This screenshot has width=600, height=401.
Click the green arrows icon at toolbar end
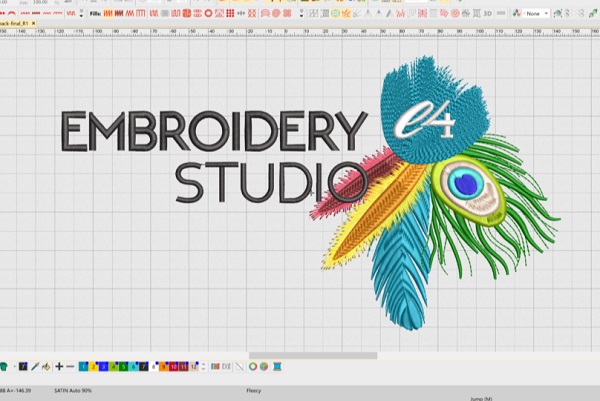coord(593,14)
